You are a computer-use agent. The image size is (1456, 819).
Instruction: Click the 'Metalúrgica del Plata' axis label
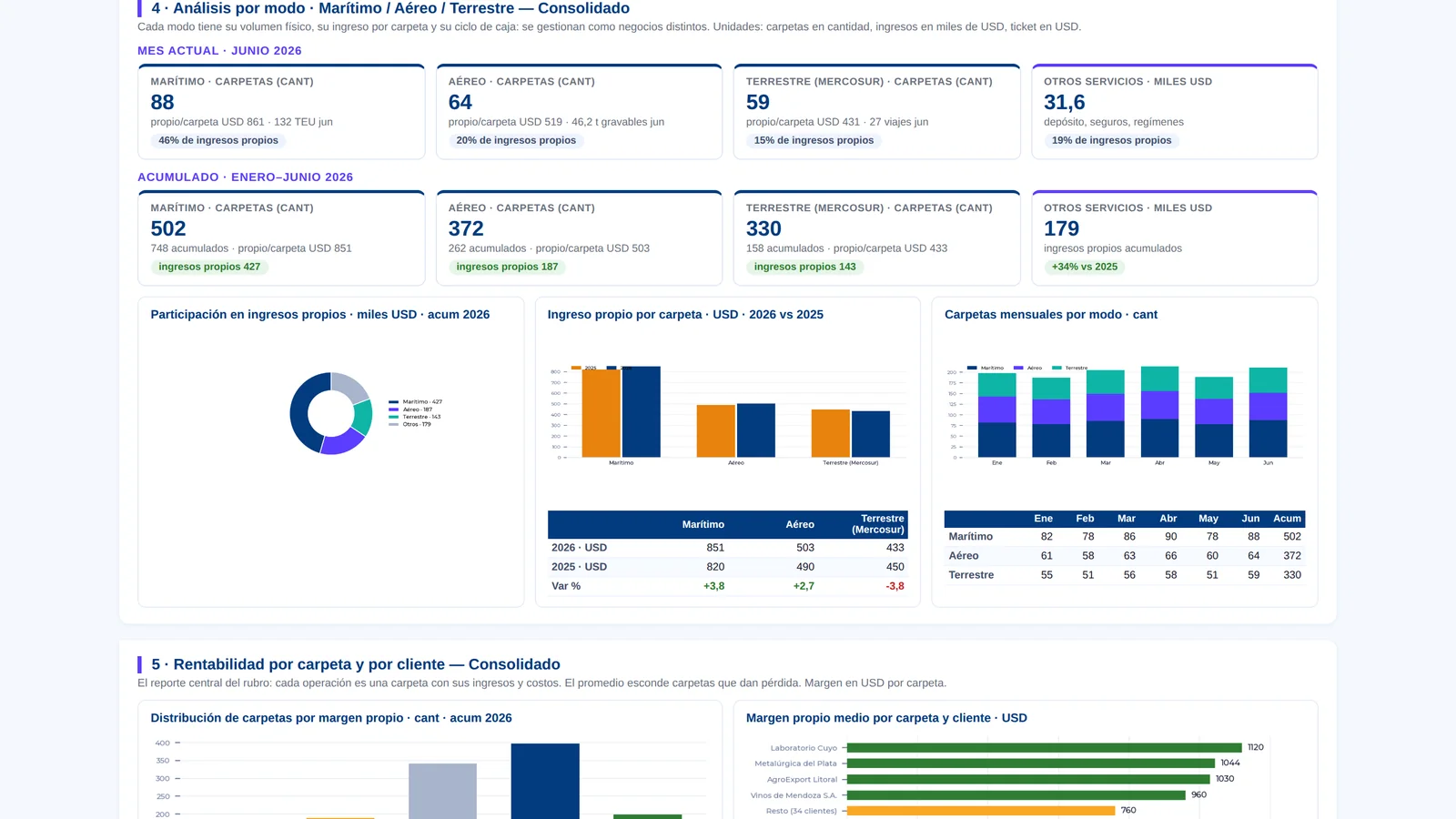pyautogui.click(x=795, y=763)
